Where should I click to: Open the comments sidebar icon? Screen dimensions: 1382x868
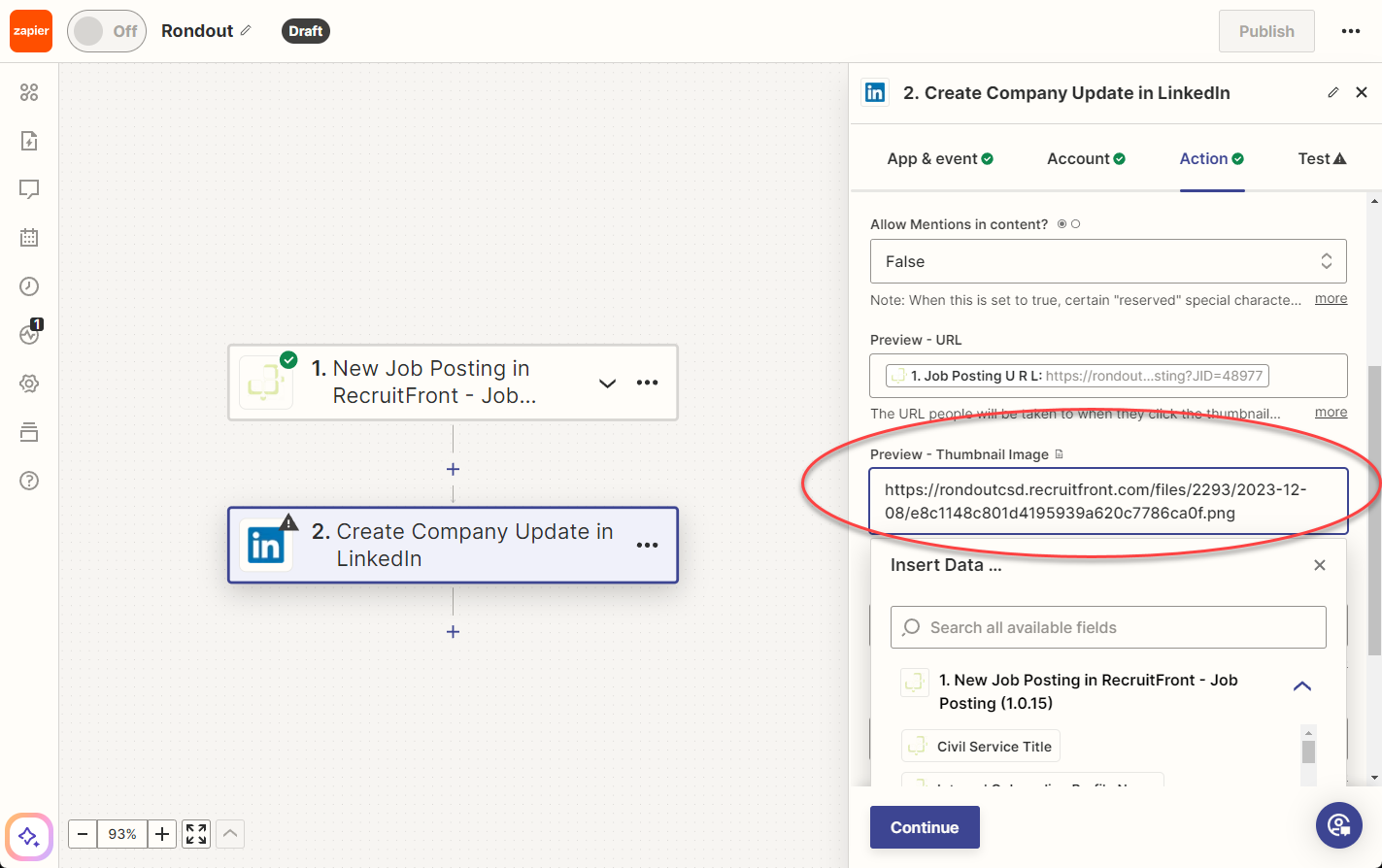pos(29,189)
